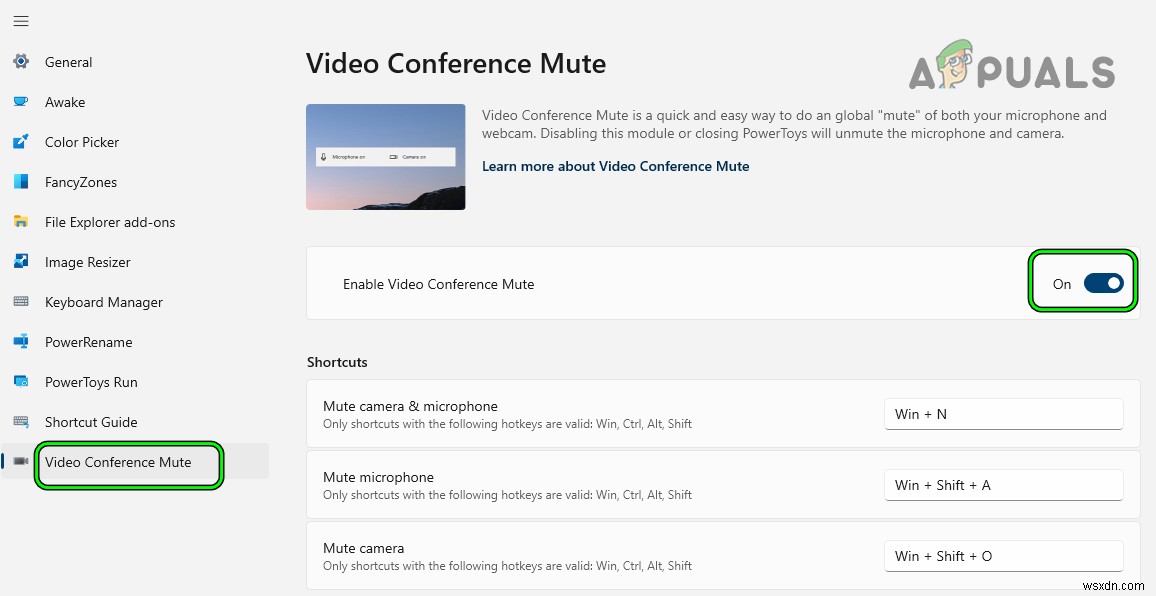Screen dimensions: 1156x596
Task: Turn off Enable Video Conference Mute toggle
Action: tap(1103, 284)
